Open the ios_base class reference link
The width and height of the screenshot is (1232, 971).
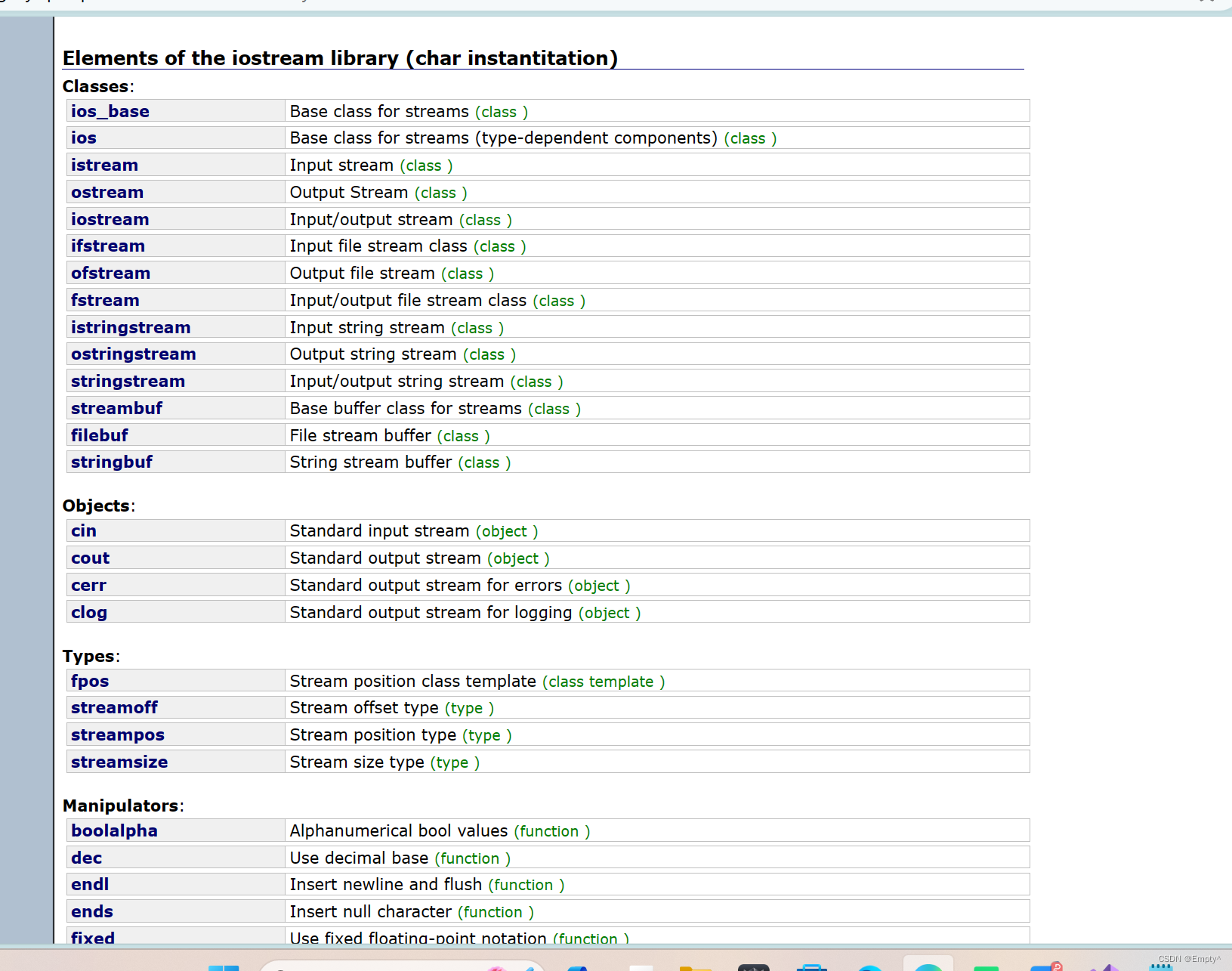pos(110,111)
